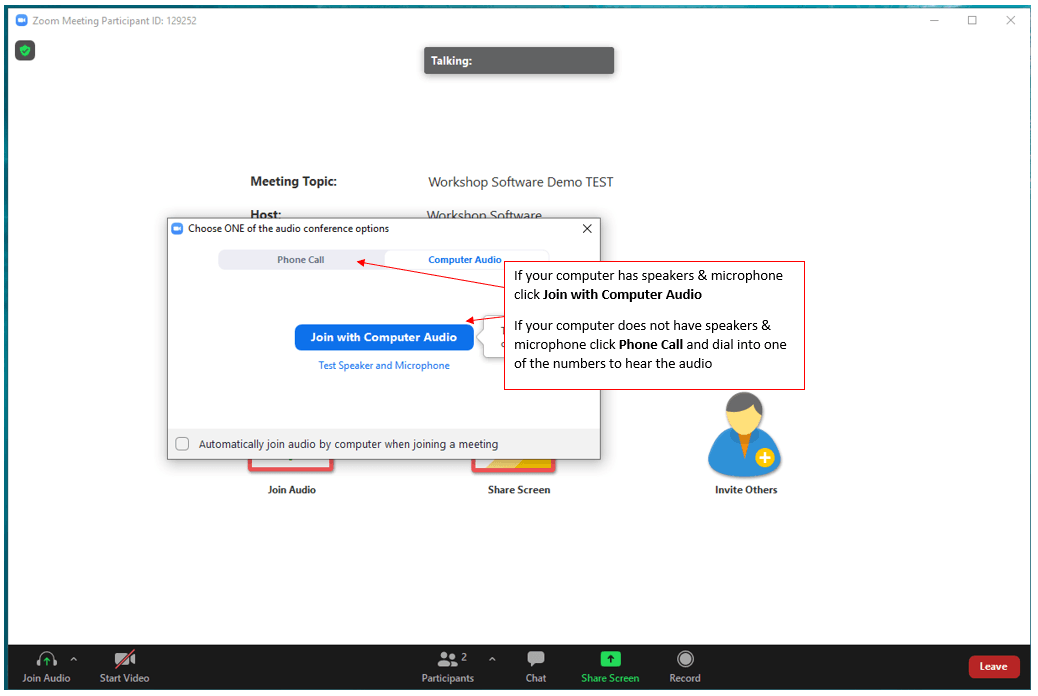This screenshot has width=1038, height=696.
Task: Click the Talking indicator bar
Action: click(x=519, y=60)
